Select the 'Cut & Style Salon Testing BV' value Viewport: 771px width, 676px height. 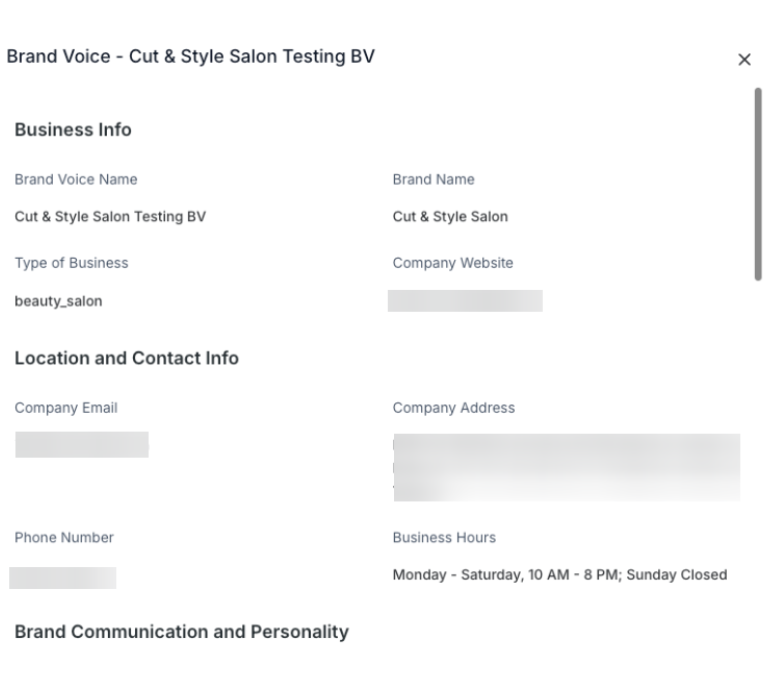pos(110,217)
